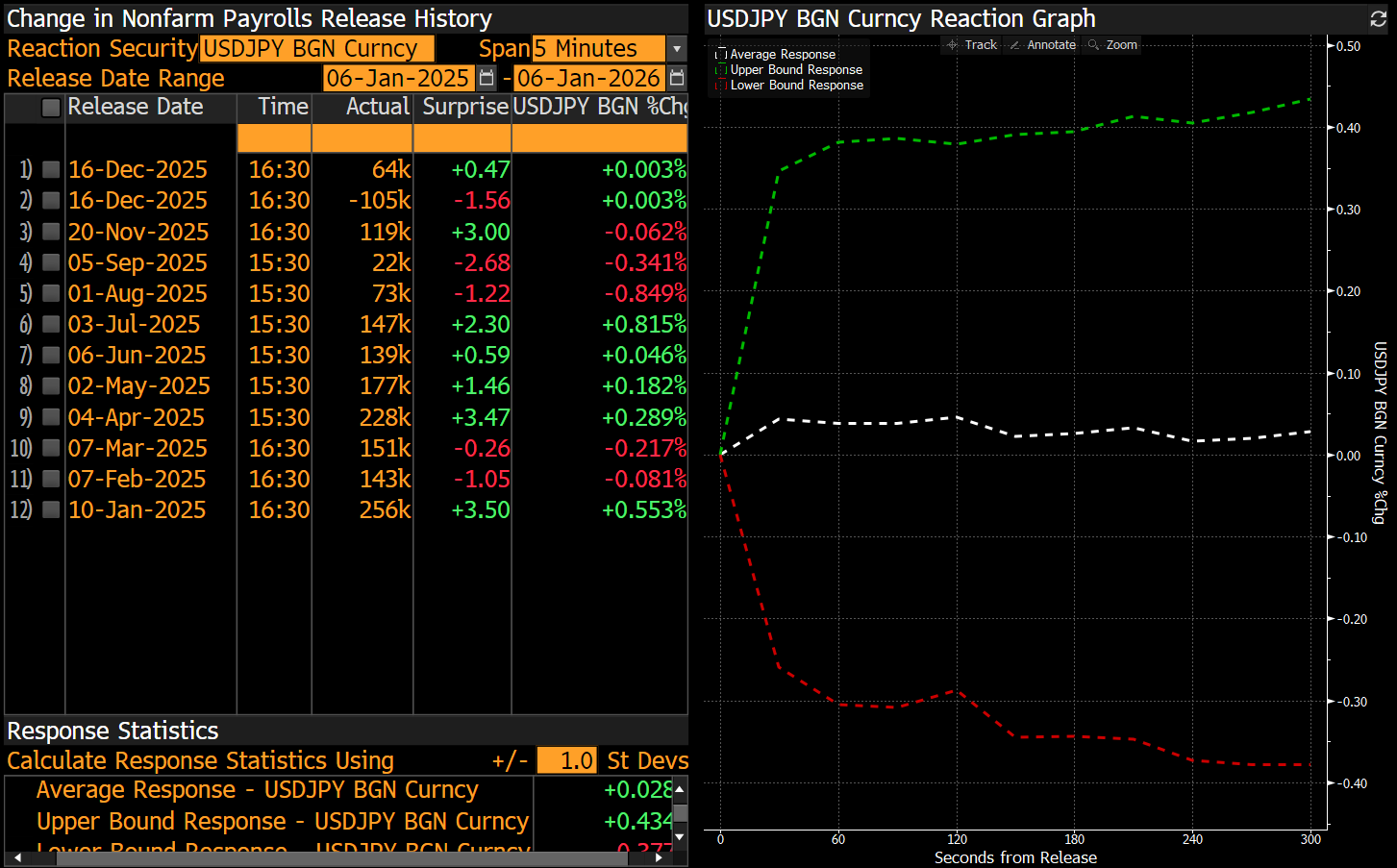Click the Zoom magnifier tool
Viewport: 1397px width, 868px height.
[1112, 45]
